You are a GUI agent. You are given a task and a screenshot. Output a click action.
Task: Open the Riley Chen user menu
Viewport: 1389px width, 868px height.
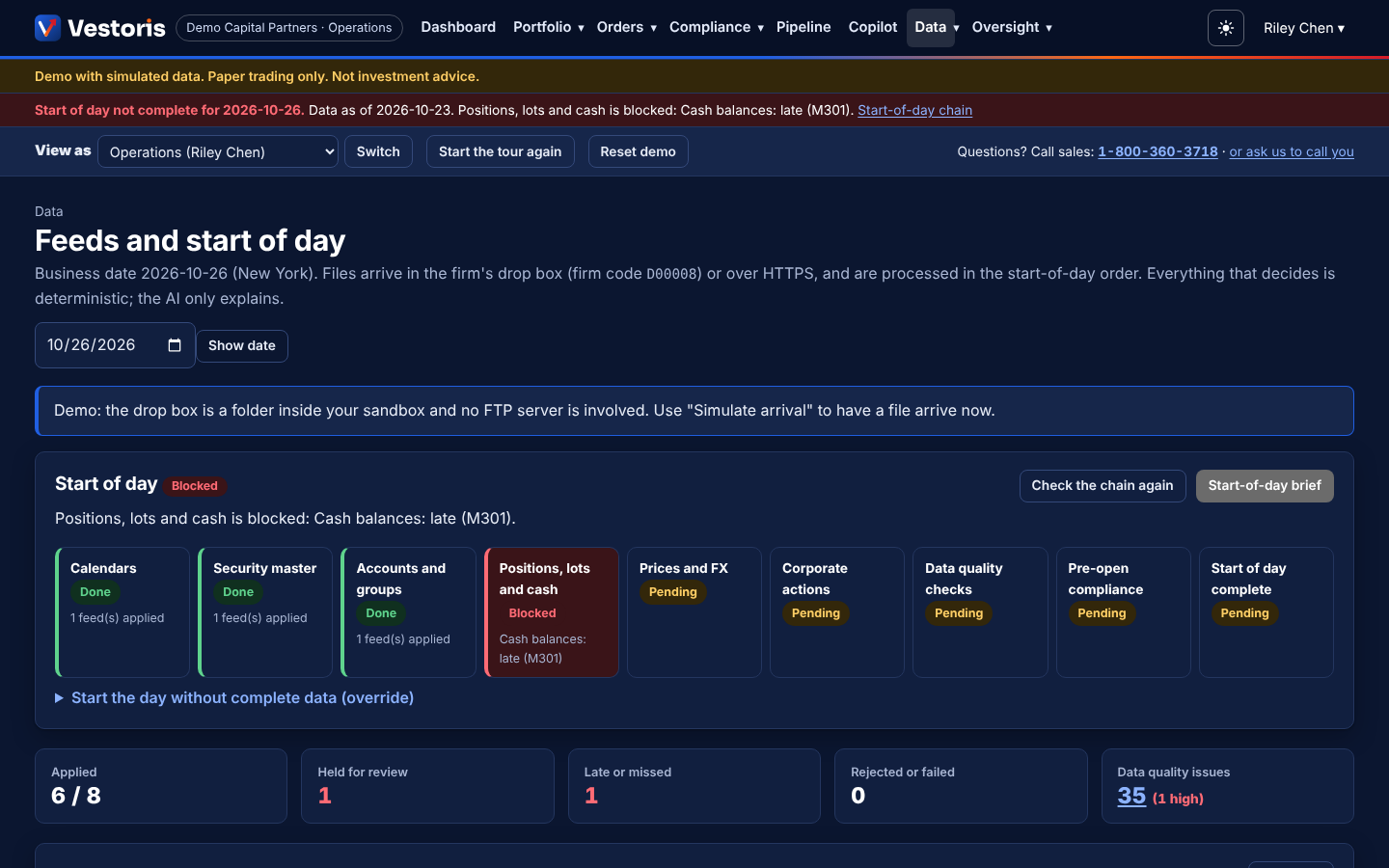point(1304,28)
